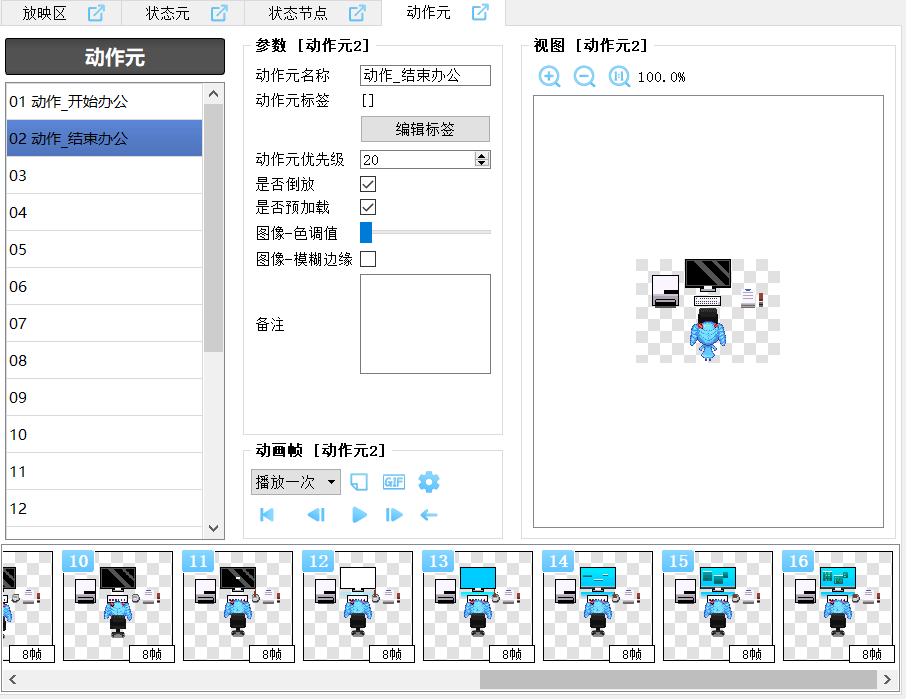Screen dimensions: 906x699
Task: Click the sticky note icon beside play mode
Action: coord(359,482)
